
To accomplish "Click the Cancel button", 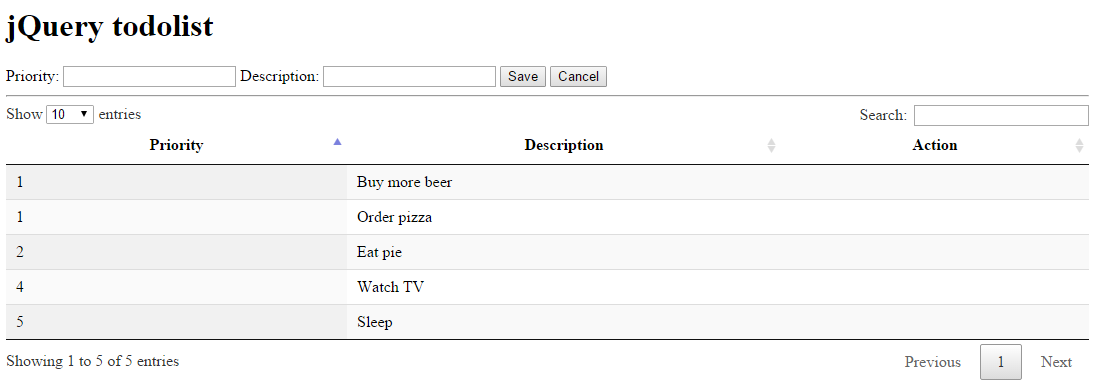I will pos(578,76).
